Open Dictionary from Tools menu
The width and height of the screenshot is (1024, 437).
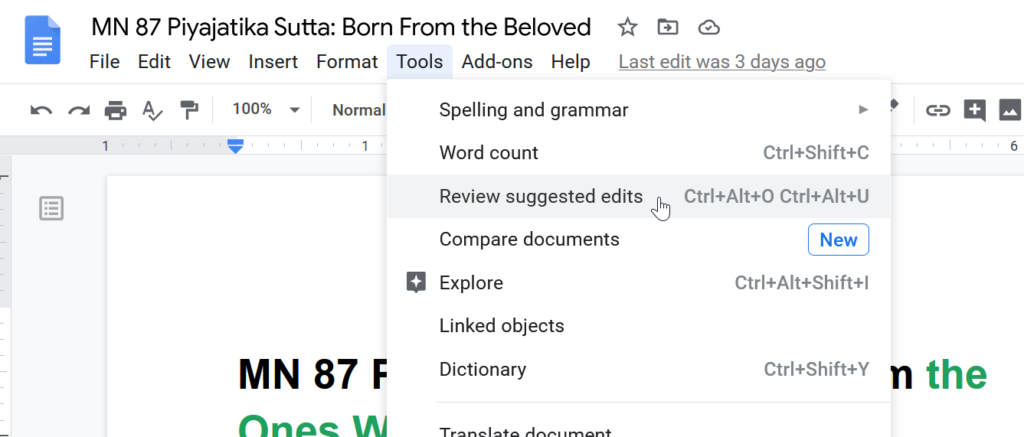(639, 370)
